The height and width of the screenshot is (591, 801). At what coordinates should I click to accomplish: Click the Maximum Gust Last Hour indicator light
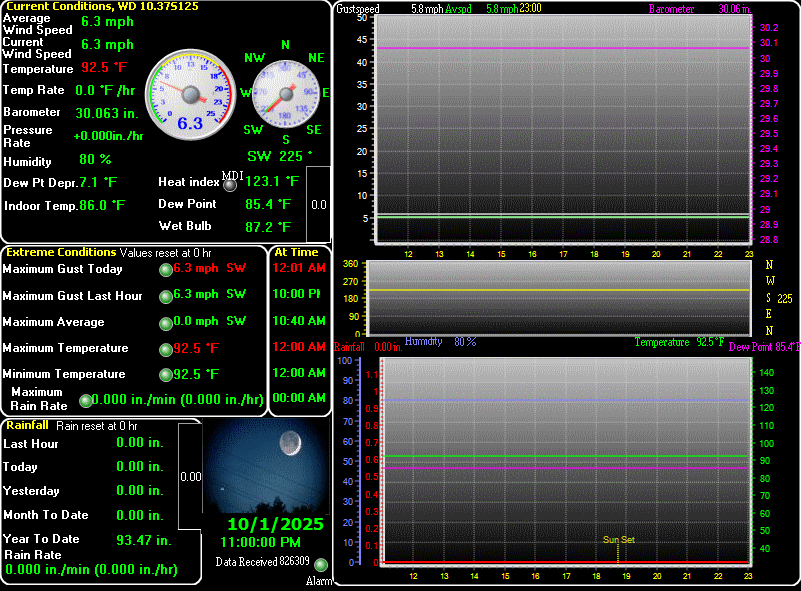165,296
